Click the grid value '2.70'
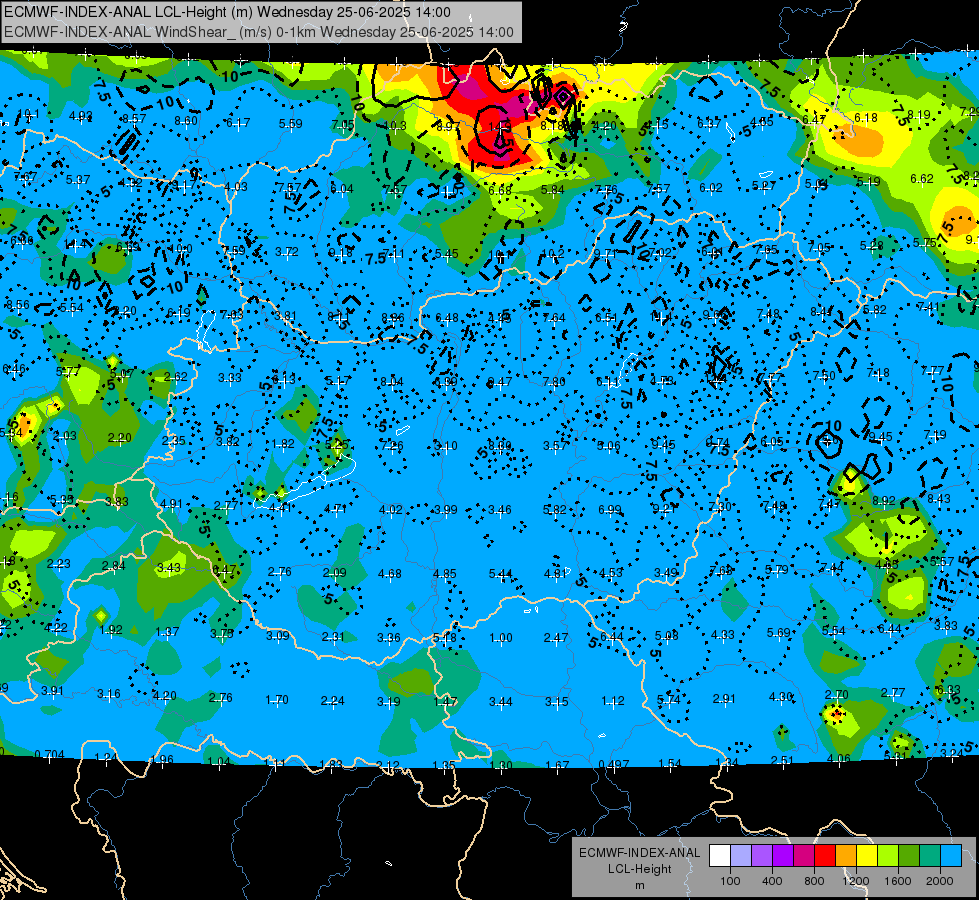 [x=837, y=694]
